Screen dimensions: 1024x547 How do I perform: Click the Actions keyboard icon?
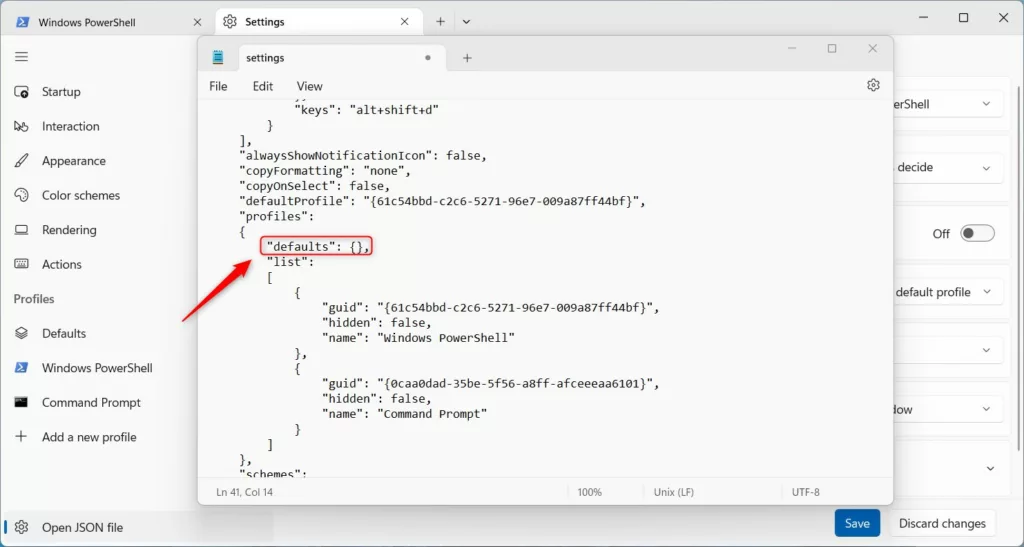pyautogui.click(x=22, y=264)
